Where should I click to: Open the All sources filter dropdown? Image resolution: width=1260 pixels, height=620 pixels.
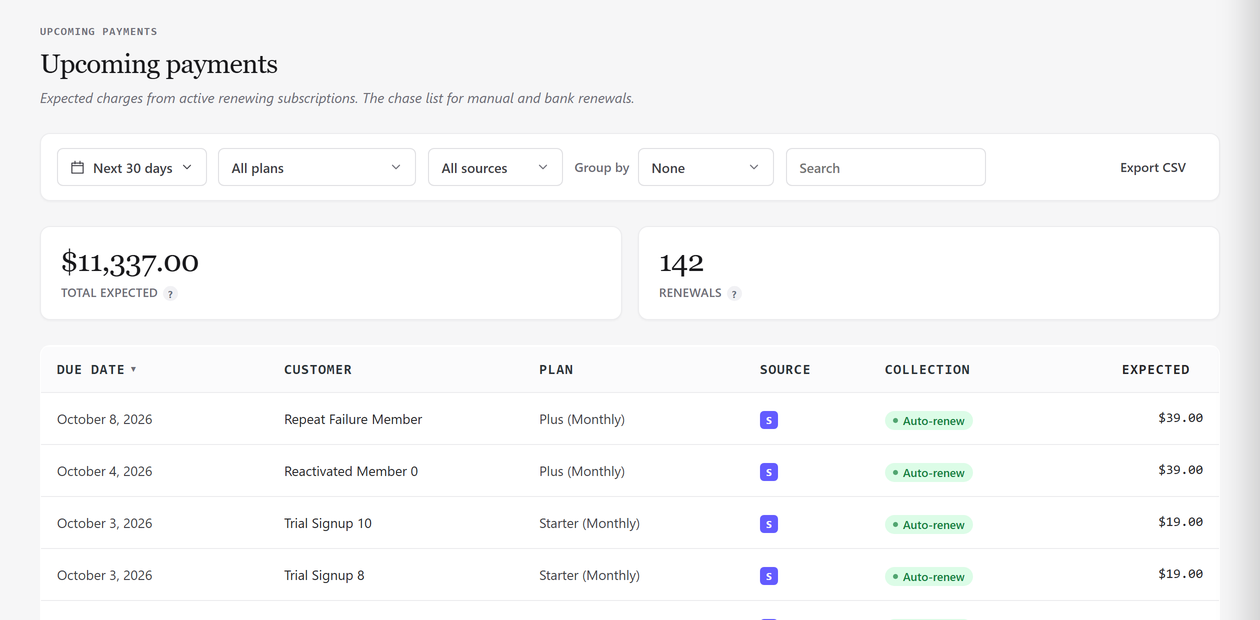tap(495, 167)
